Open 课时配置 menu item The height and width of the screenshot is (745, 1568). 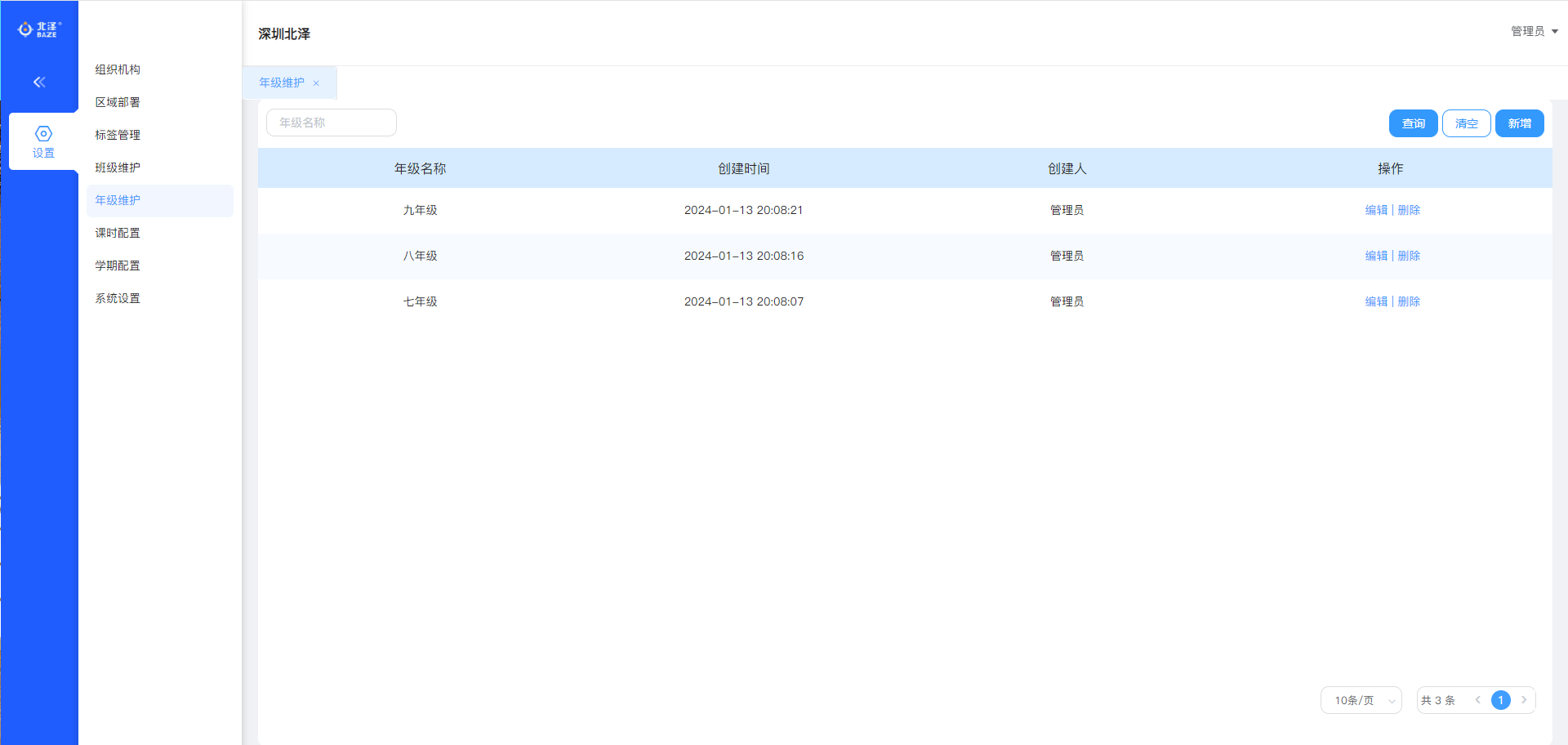(118, 233)
